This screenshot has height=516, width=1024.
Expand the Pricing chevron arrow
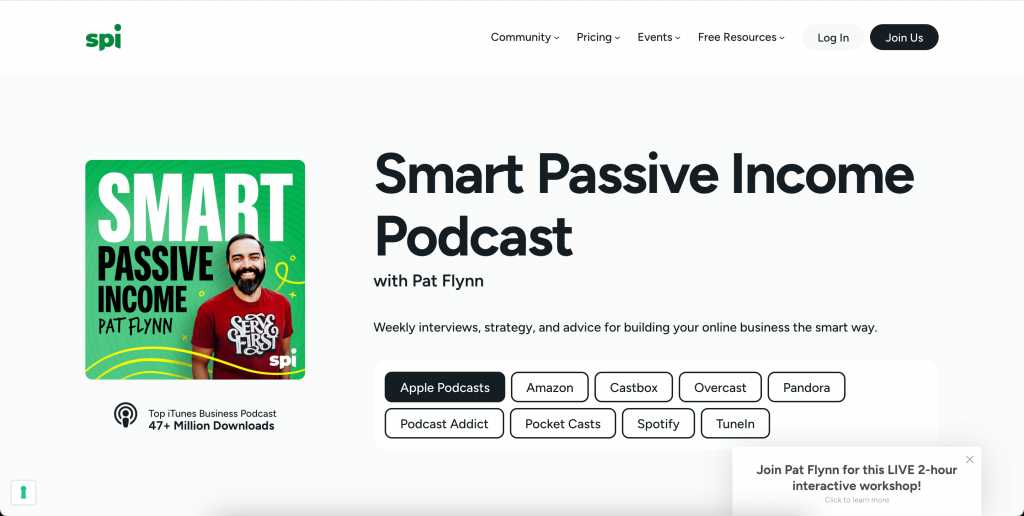point(617,38)
